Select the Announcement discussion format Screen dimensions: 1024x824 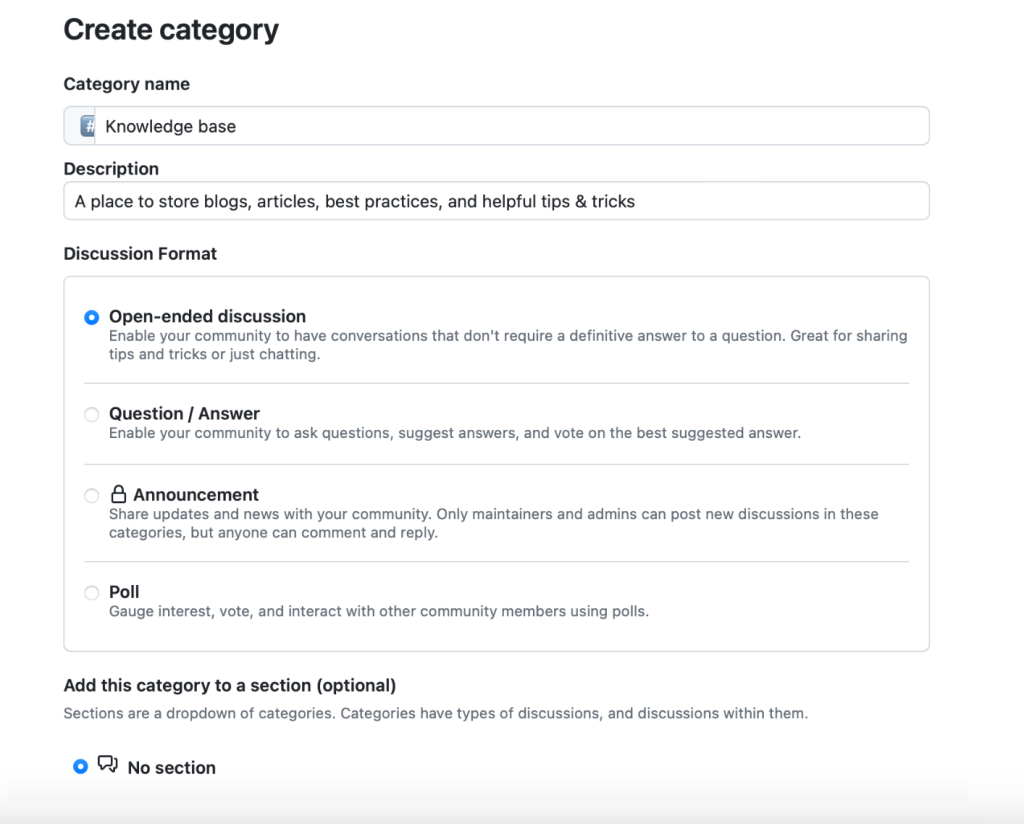(x=91, y=495)
